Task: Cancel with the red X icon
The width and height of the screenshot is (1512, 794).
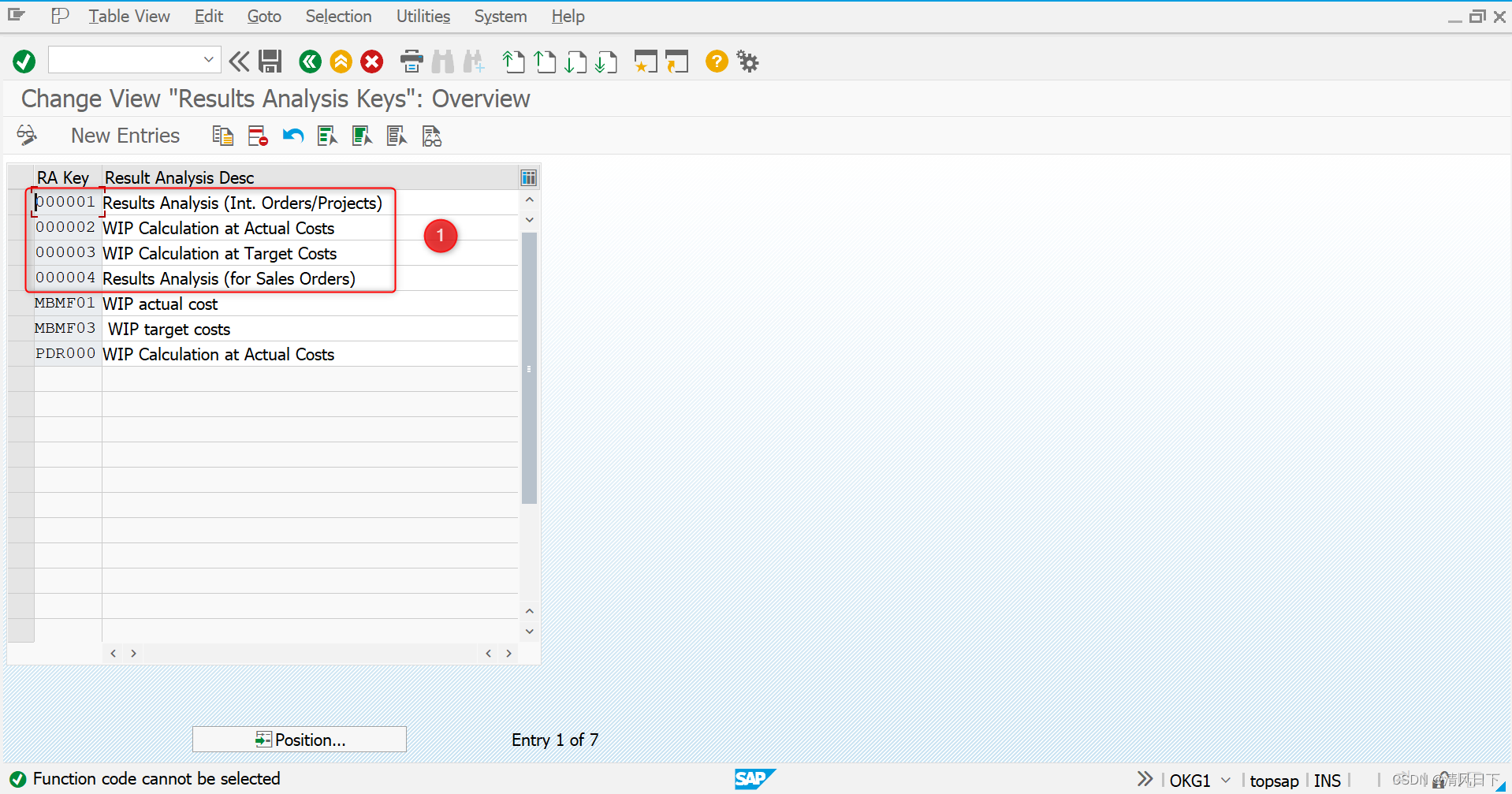Action: pyautogui.click(x=372, y=61)
